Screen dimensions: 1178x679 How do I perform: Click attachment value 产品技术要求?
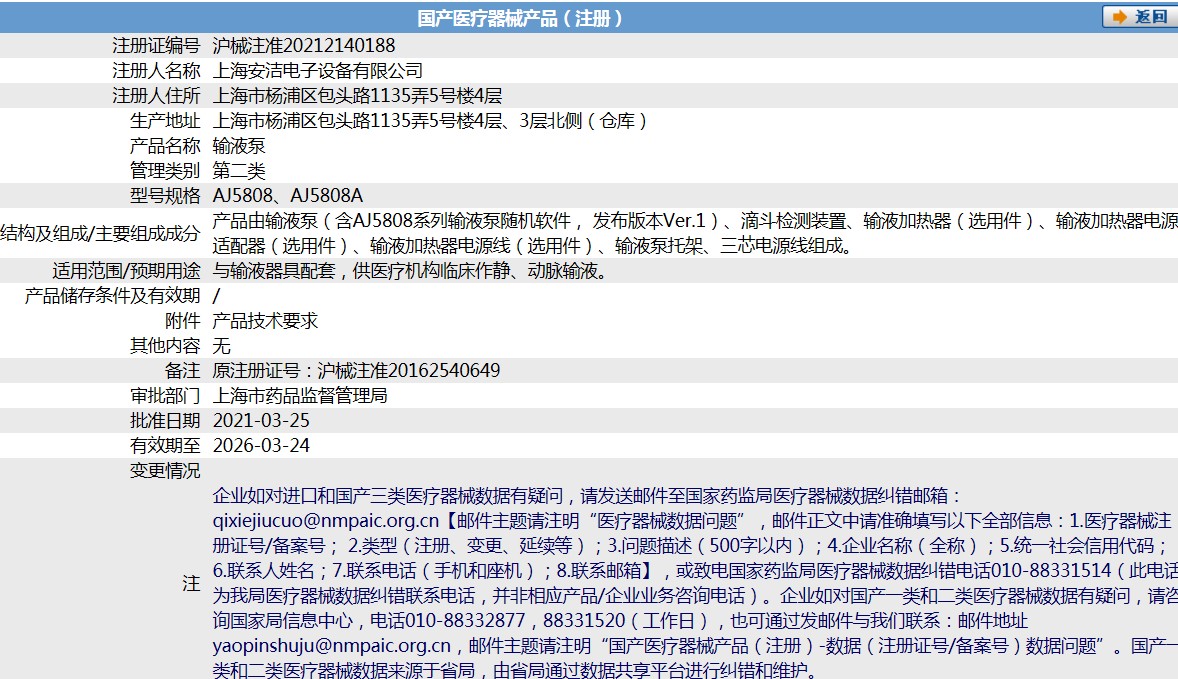265,321
